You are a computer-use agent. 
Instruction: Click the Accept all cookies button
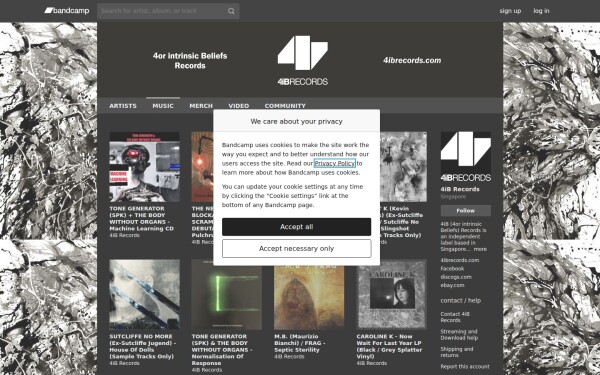(297, 227)
